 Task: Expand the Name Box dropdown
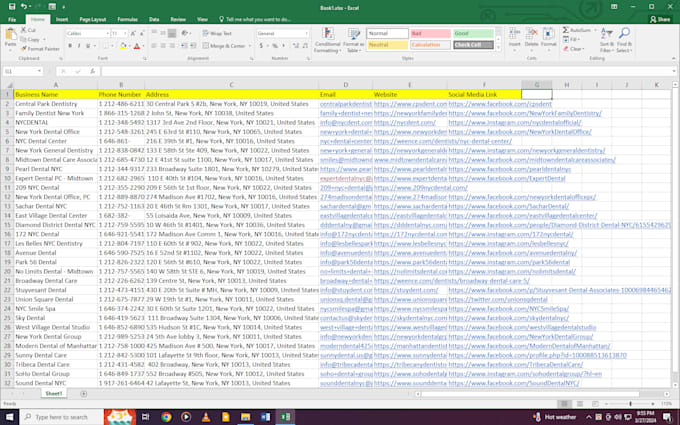pyautogui.click(x=39, y=71)
